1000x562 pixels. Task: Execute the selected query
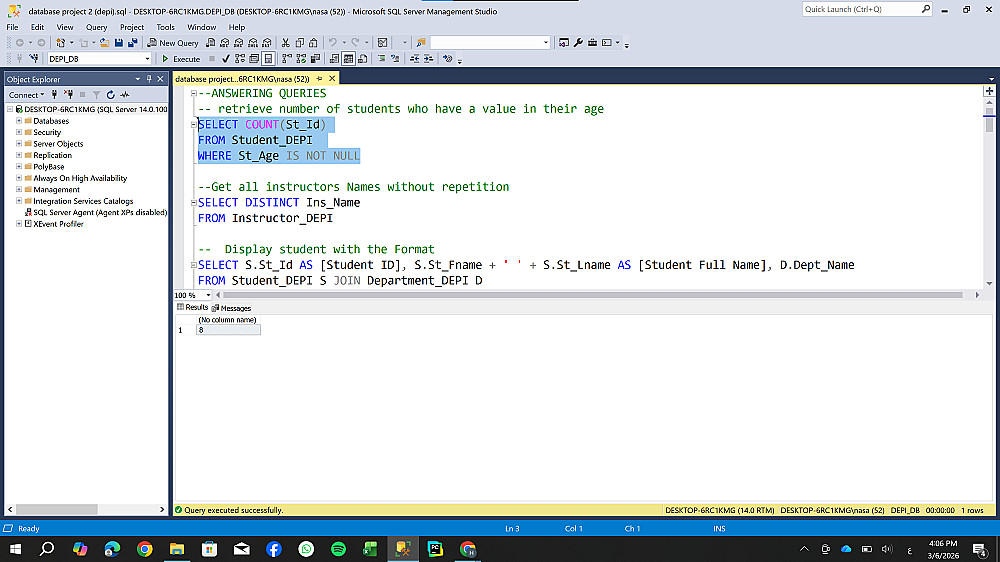(181, 59)
